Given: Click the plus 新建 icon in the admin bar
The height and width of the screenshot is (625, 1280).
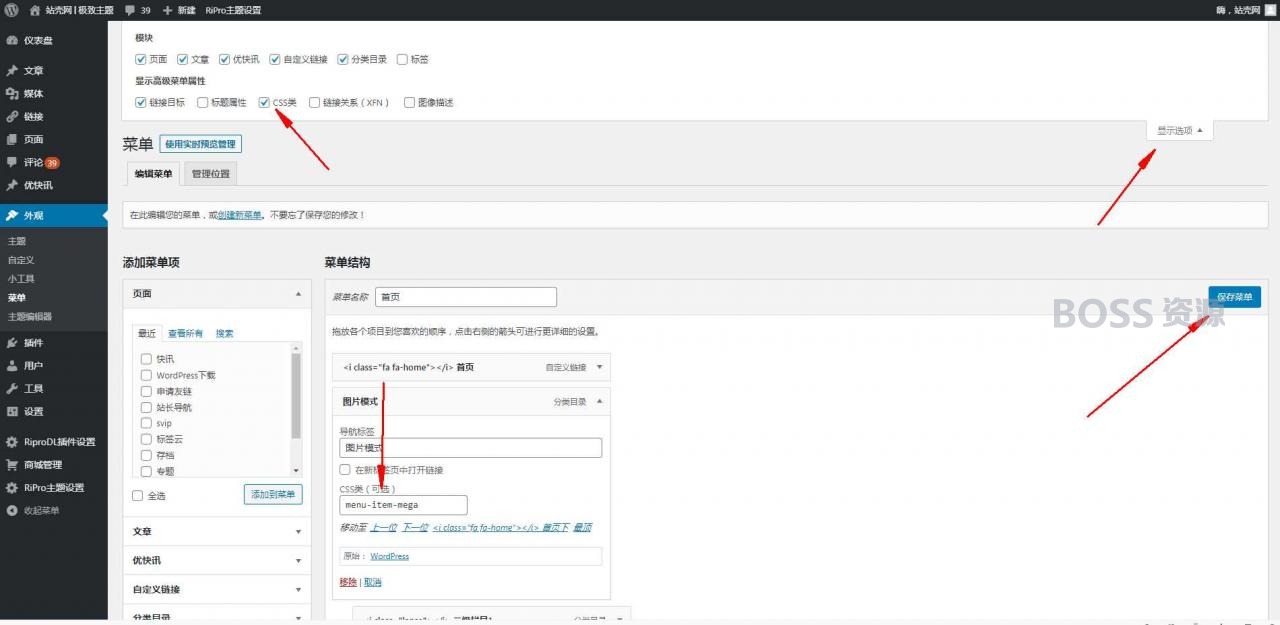Looking at the screenshot, I should click(167, 10).
